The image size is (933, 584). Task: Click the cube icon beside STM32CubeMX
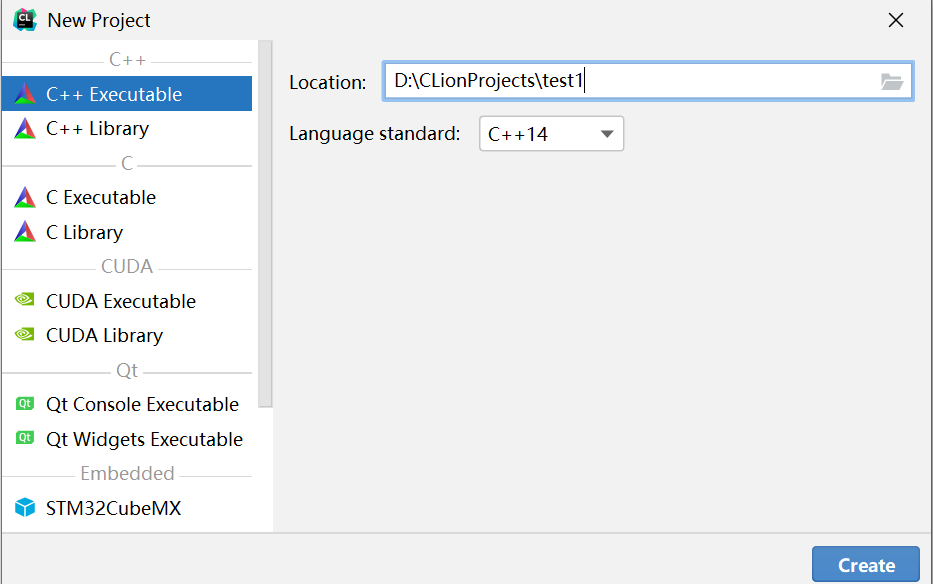pos(25,508)
